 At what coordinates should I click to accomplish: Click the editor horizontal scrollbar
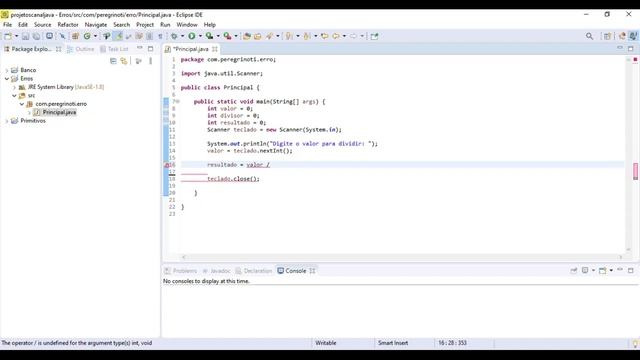(x=402, y=257)
